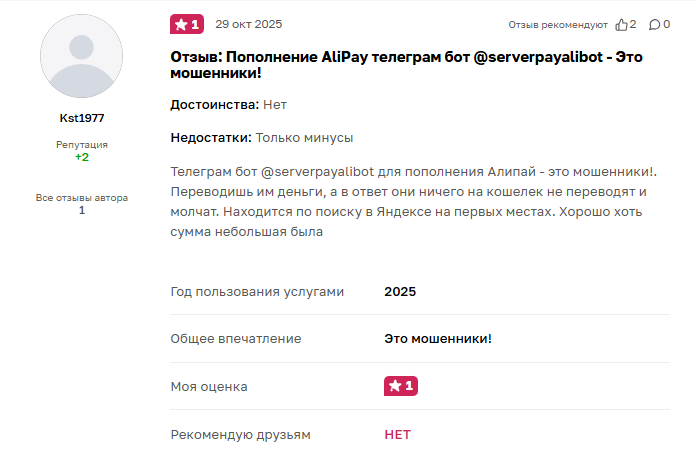Click the +2 reputation value
This screenshot has width=696, height=457.
coord(82,157)
